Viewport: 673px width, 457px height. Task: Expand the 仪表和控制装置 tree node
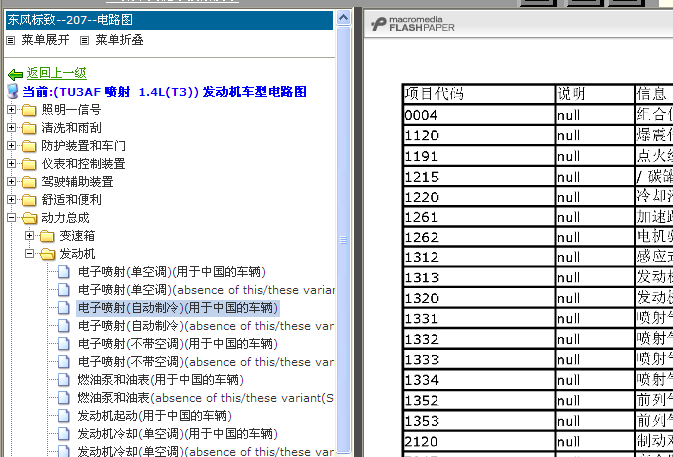click(x=12, y=164)
